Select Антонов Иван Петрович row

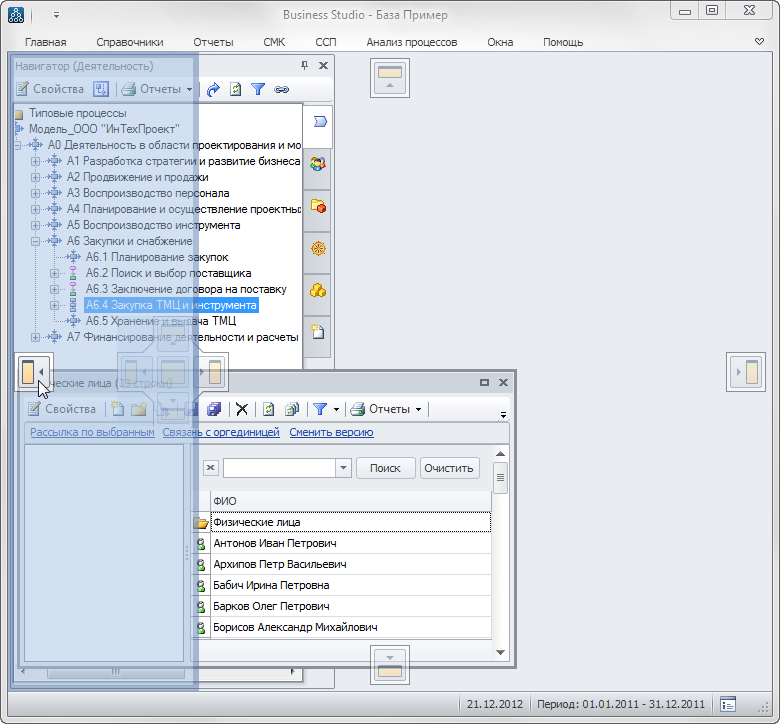[274, 543]
